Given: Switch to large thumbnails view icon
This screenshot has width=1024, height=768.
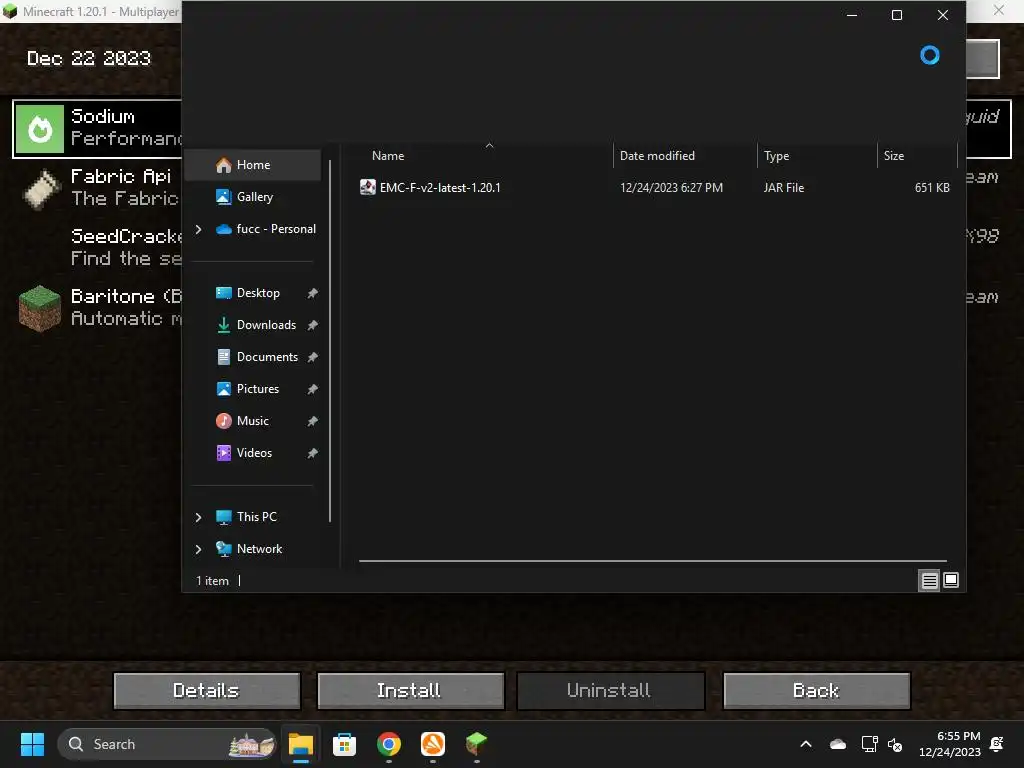Looking at the screenshot, I should pyautogui.click(x=951, y=581).
